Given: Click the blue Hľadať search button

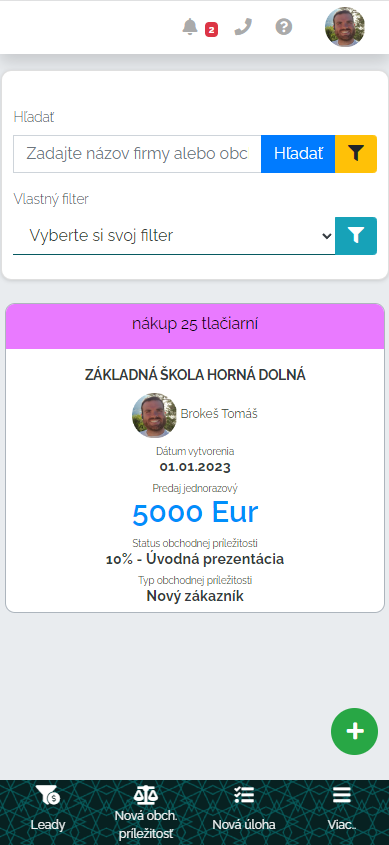Looking at the screenshot, I should coord(298,154).
